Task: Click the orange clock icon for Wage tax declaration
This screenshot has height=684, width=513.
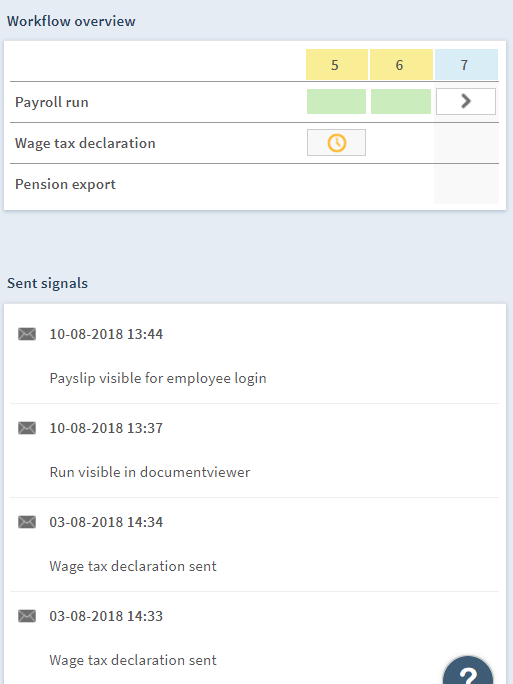Action: [336, 143]
